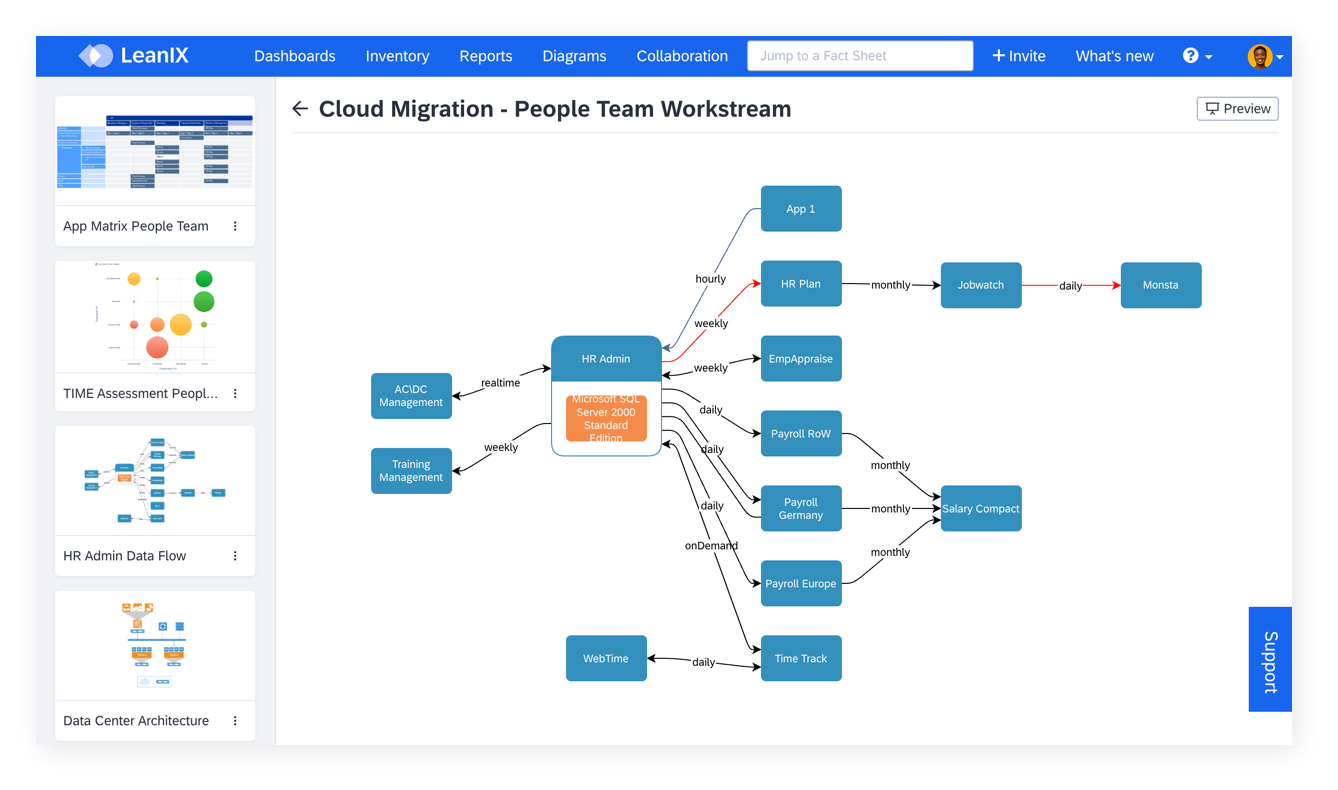Select the EmpAppraise node
The height and width of the screenshot is (790, 1338).
pyautogui.click(x=801, y=359)
